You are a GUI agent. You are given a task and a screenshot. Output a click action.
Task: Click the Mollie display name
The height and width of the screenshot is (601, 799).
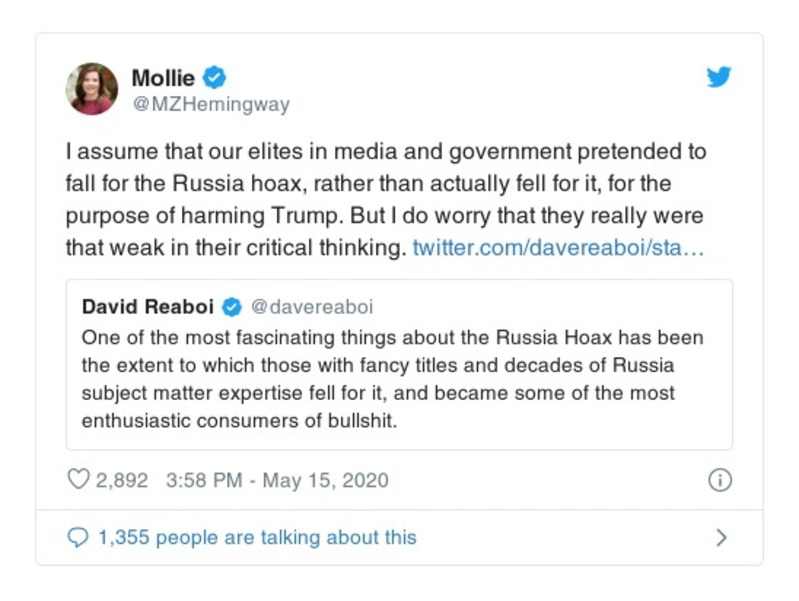[163, 77]
